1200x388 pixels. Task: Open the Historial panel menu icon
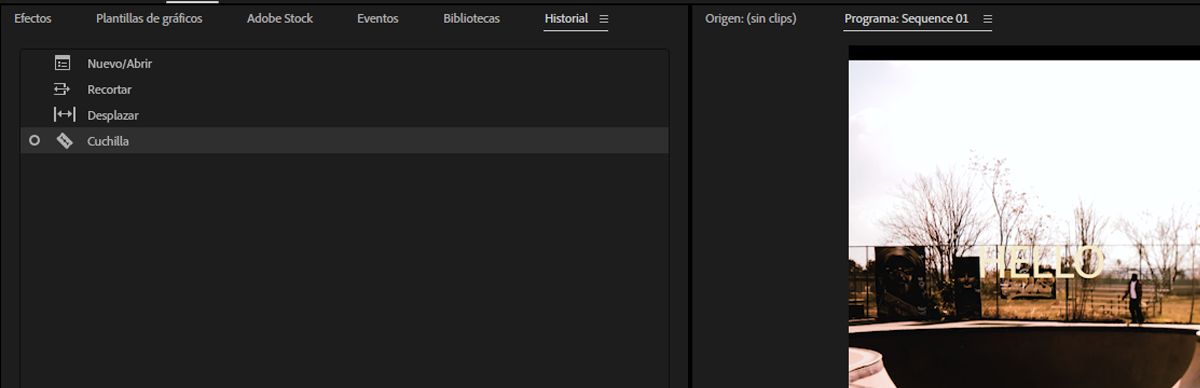click(x=603, y=19)
